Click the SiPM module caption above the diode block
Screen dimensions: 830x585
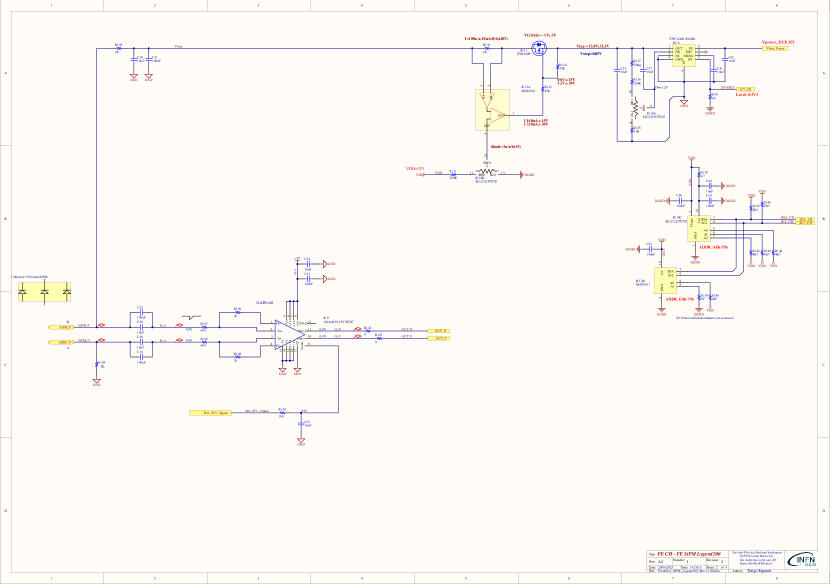click(x=30, y=277)
